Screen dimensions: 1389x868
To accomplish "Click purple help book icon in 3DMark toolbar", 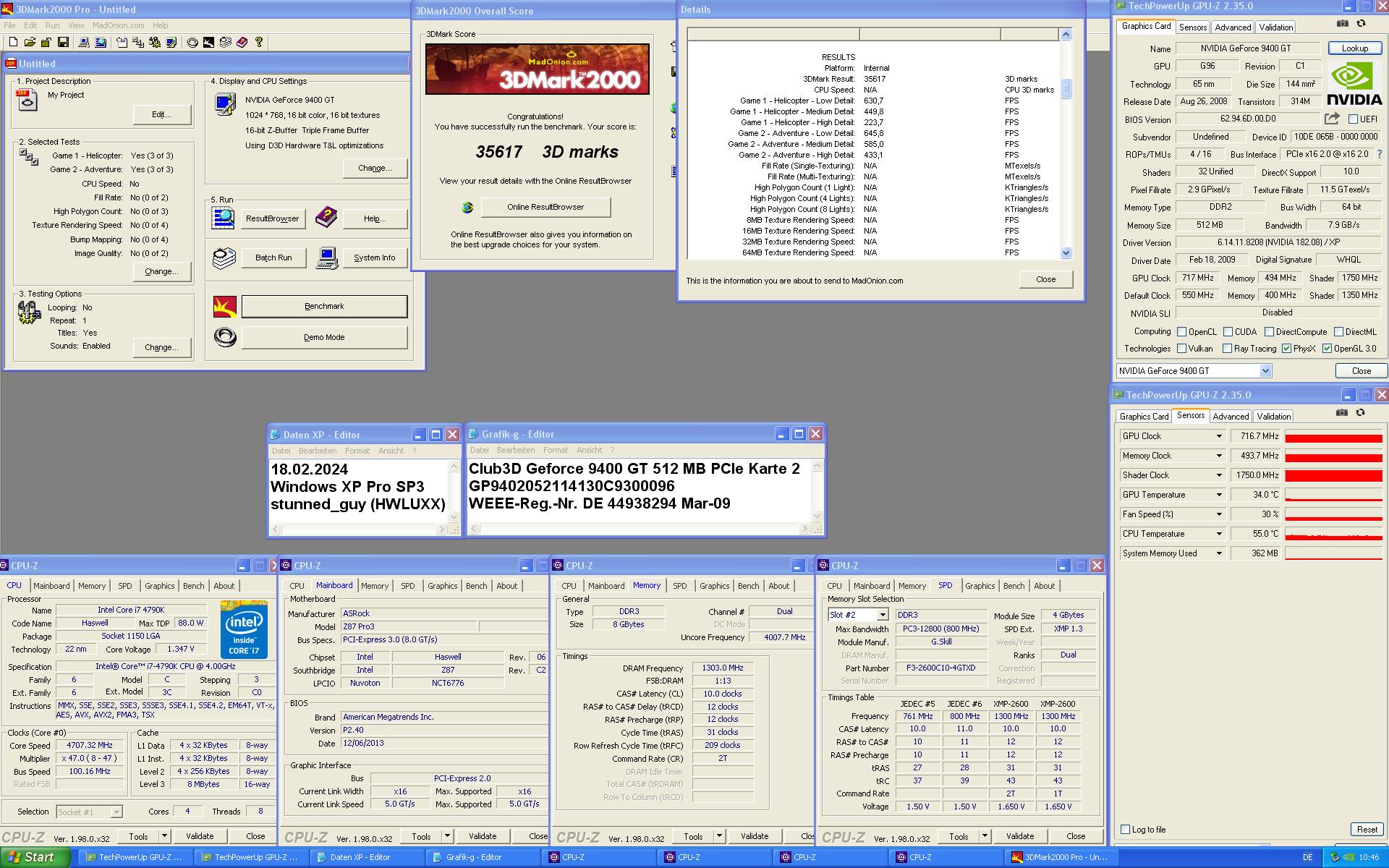I will point(242,43).
